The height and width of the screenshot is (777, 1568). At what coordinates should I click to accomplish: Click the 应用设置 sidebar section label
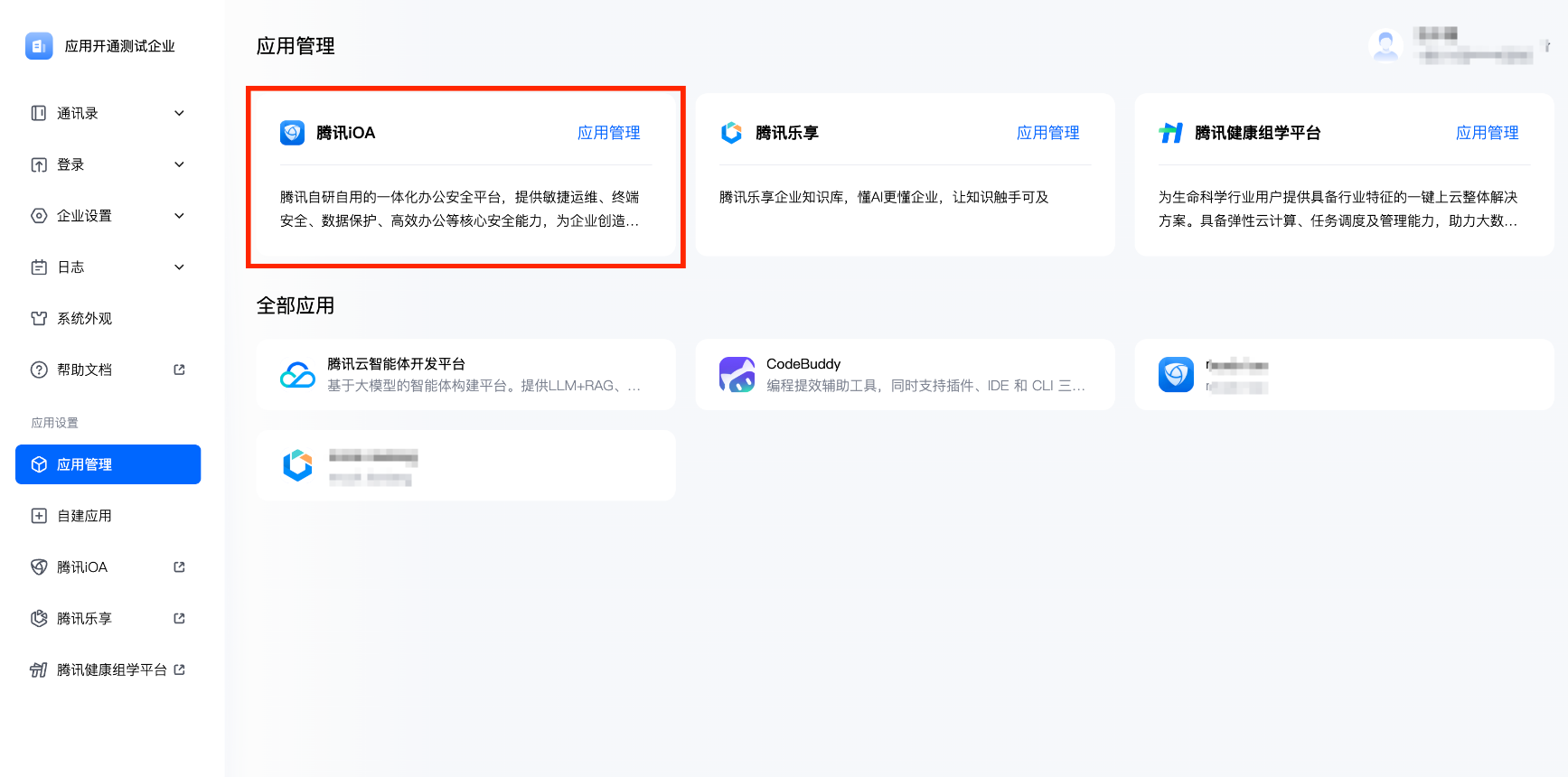click(x=55, y=423)
